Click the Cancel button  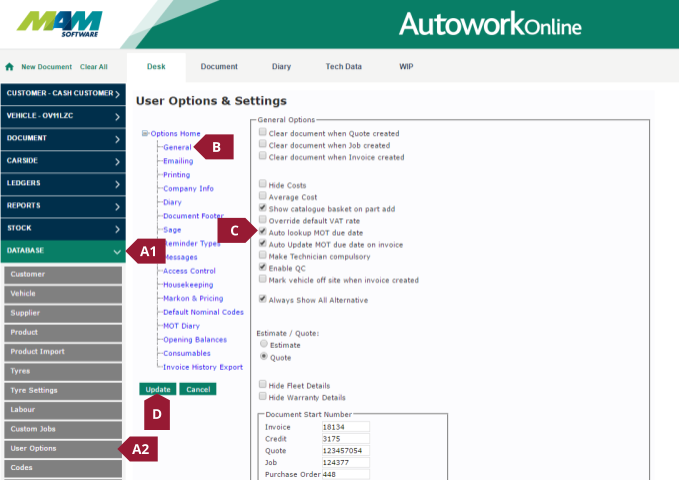[x=198, y=389]
